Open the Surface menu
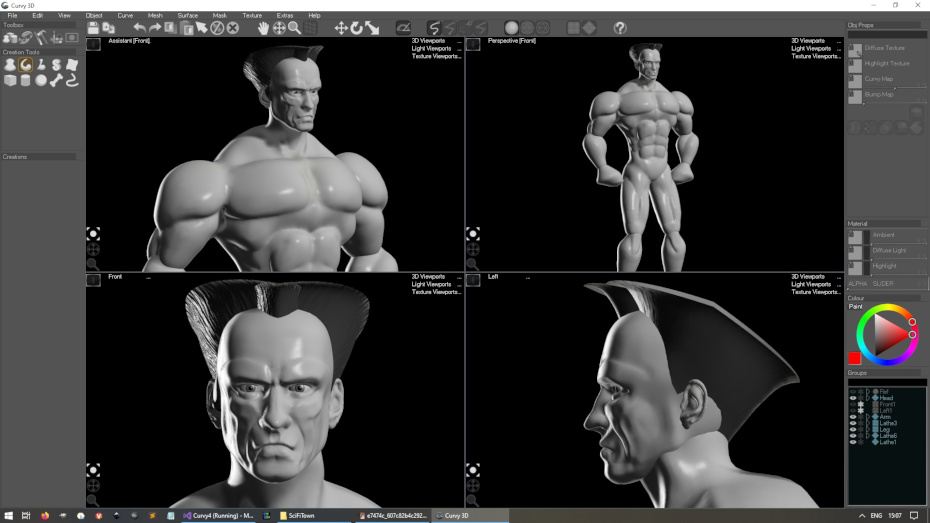This screenshot has width=930, height=523. coord(187,15)
